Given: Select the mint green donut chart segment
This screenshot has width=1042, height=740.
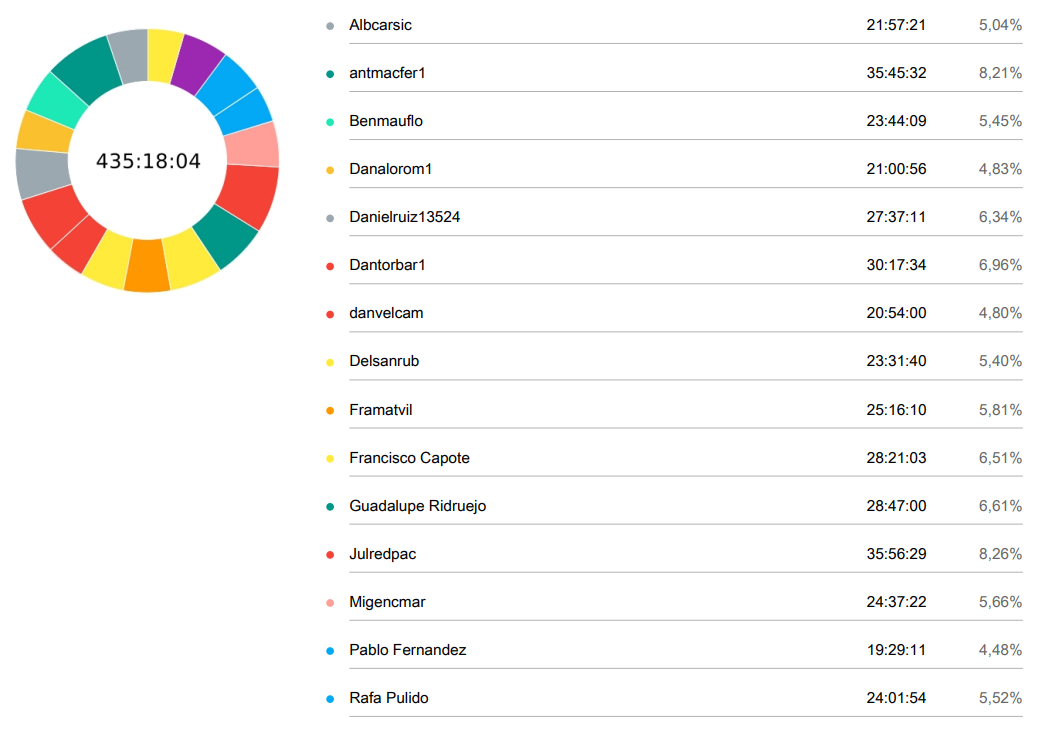Looking at the screenshot, I should pos(57,100).
